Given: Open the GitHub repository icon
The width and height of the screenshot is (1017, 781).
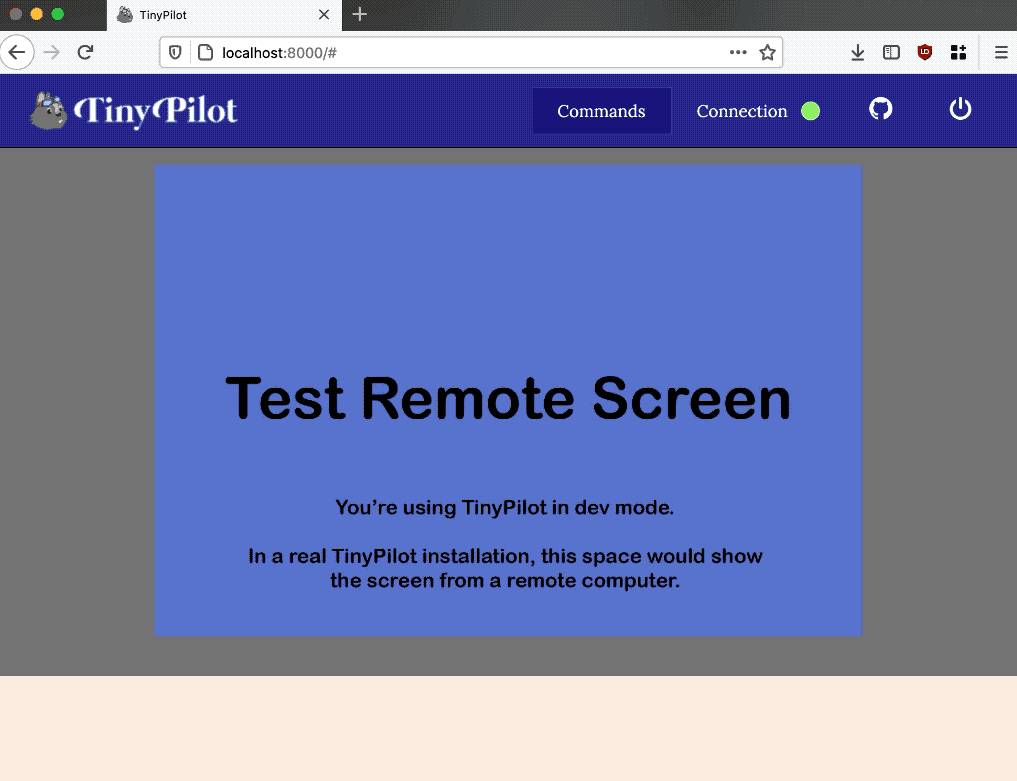Looking at the screenshot, I should (x=881, y=110).
